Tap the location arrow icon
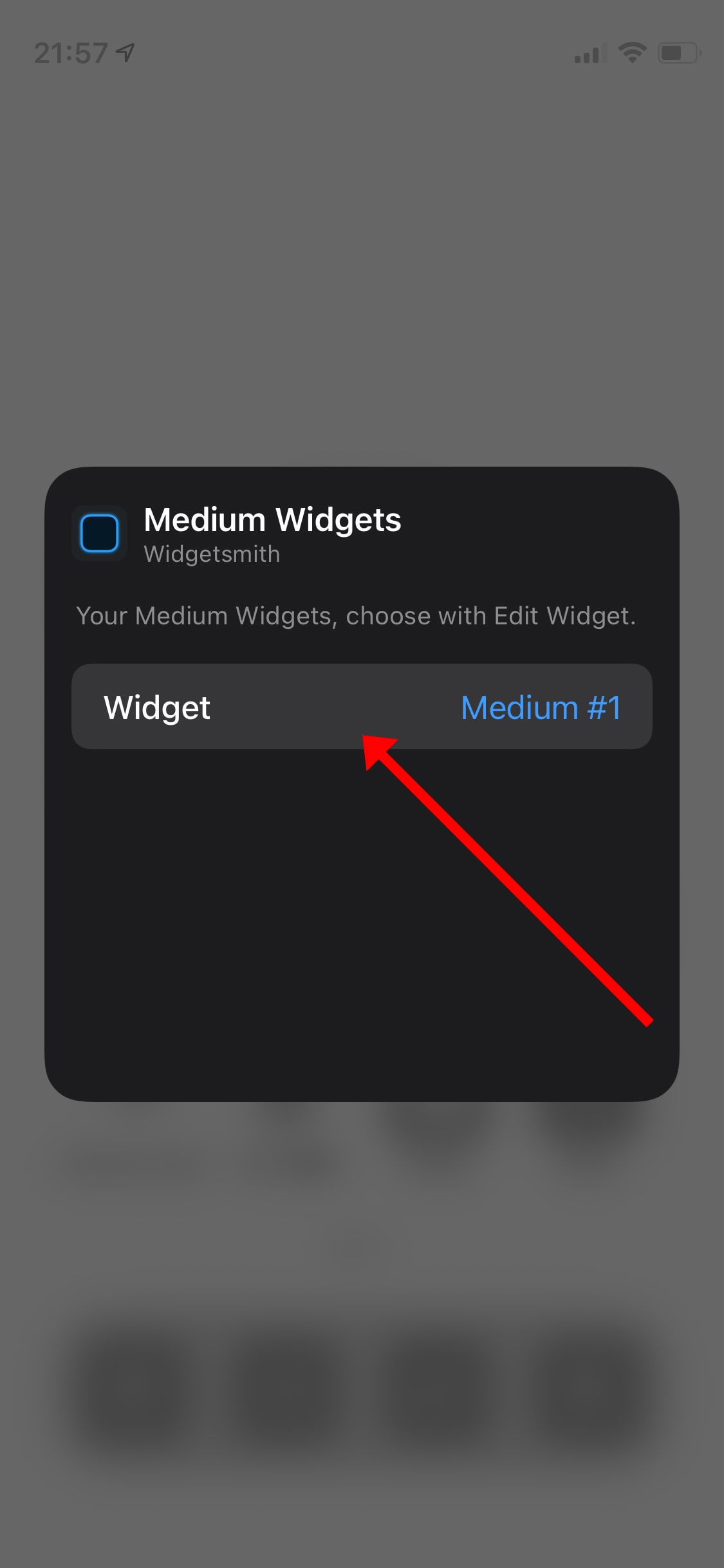Image resolution: width=724 pixels, height=1568 pixels. coord(125,52)
